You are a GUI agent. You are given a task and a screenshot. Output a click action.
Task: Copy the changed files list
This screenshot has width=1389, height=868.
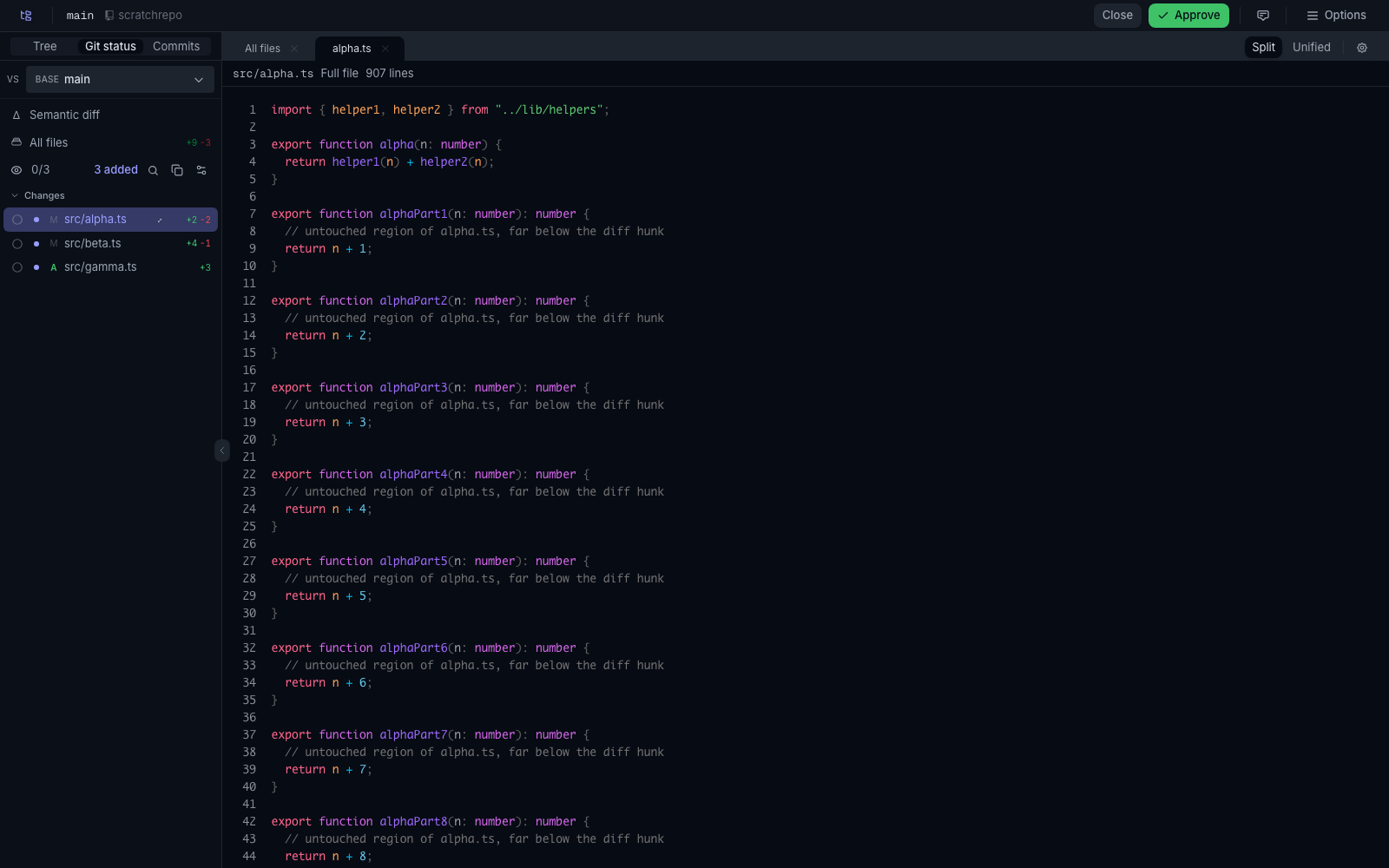(x=177, y=170)
